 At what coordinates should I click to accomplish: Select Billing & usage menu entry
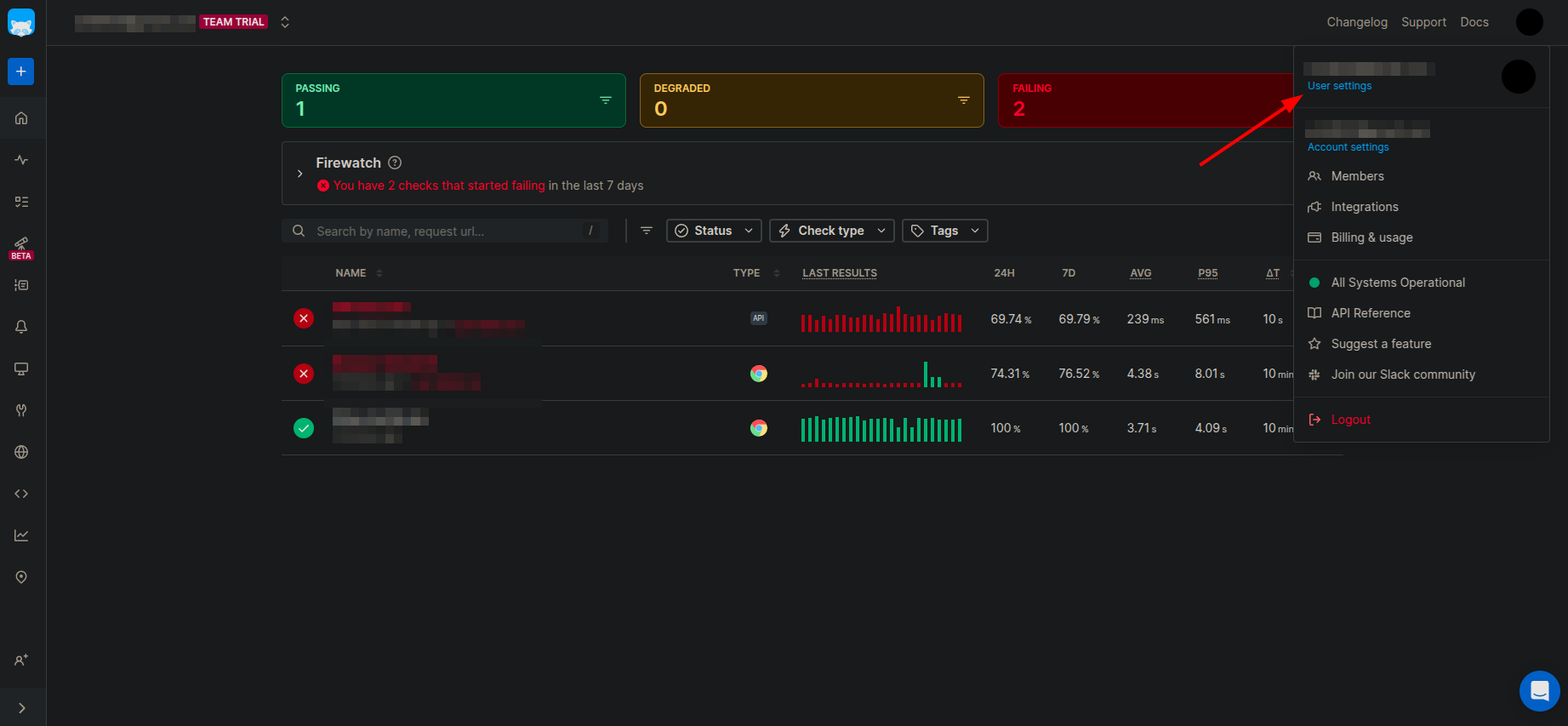1371,237
